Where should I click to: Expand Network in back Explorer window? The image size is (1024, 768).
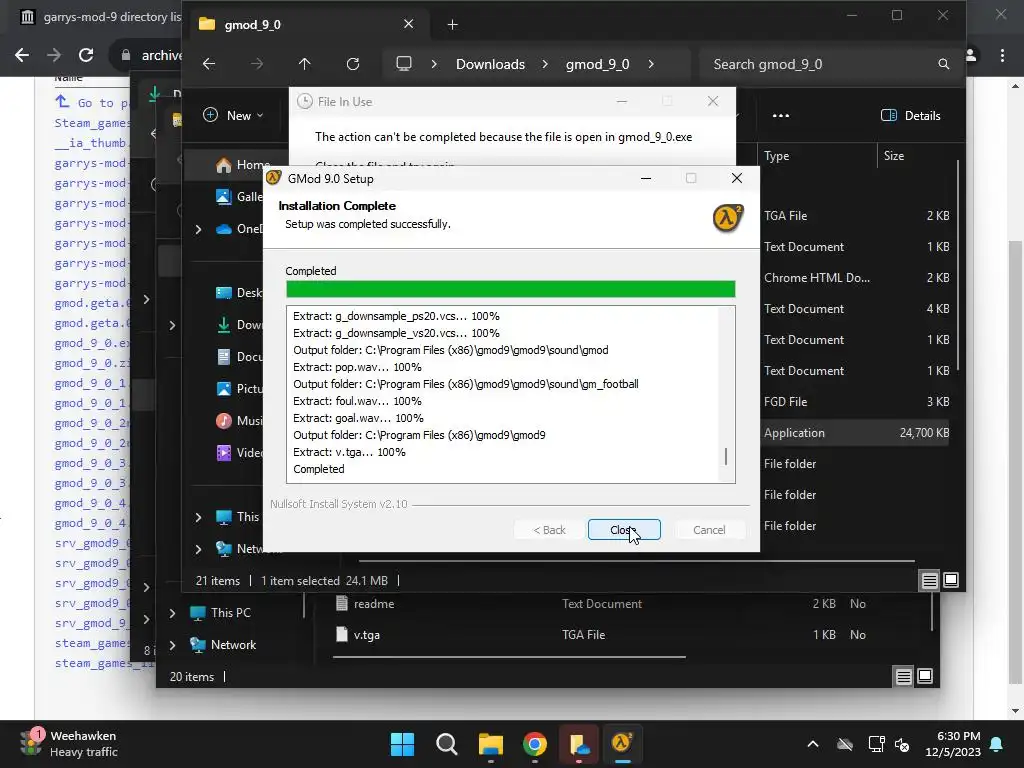click(172, 645)
